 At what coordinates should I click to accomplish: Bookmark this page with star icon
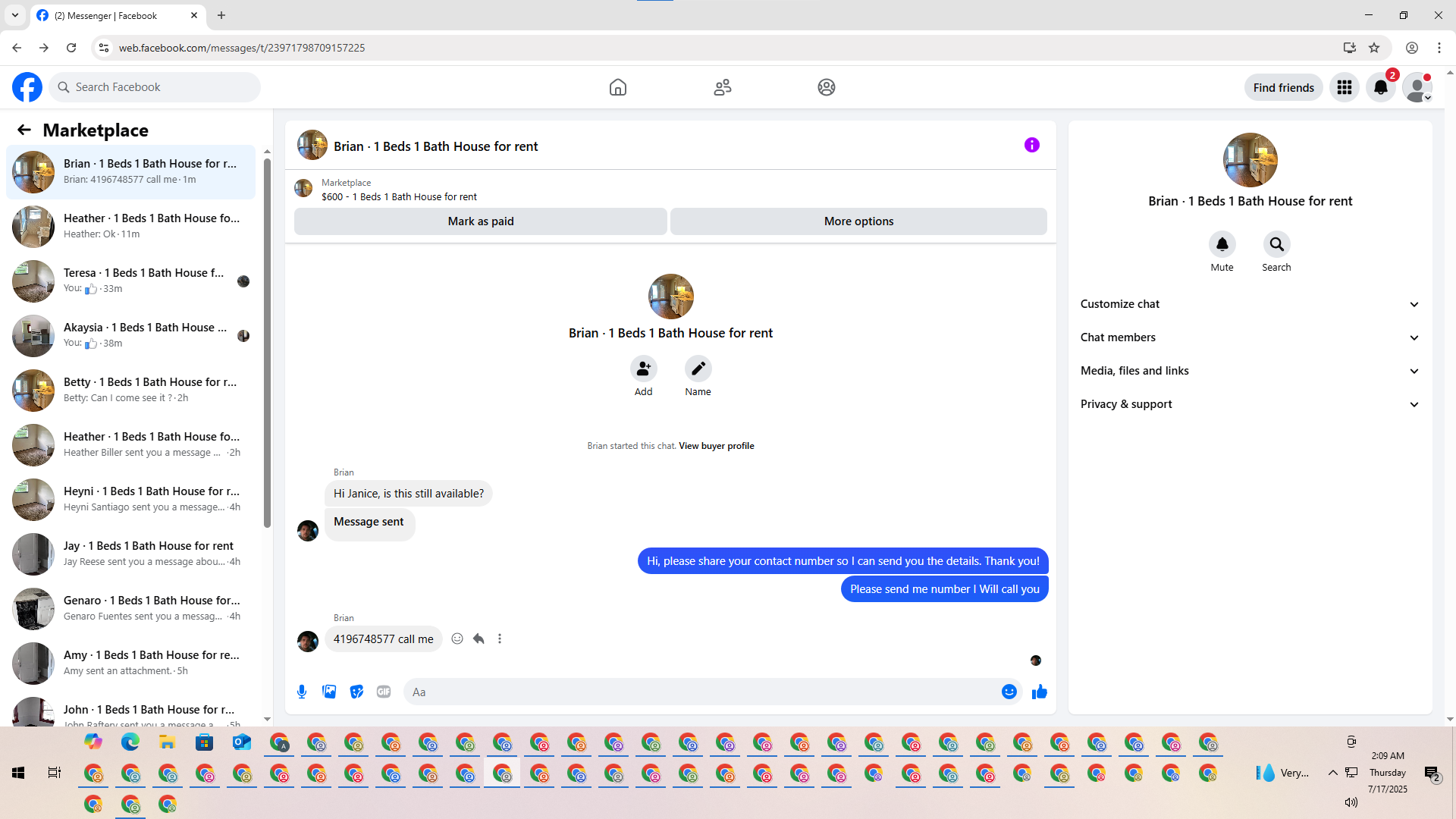1374,48
